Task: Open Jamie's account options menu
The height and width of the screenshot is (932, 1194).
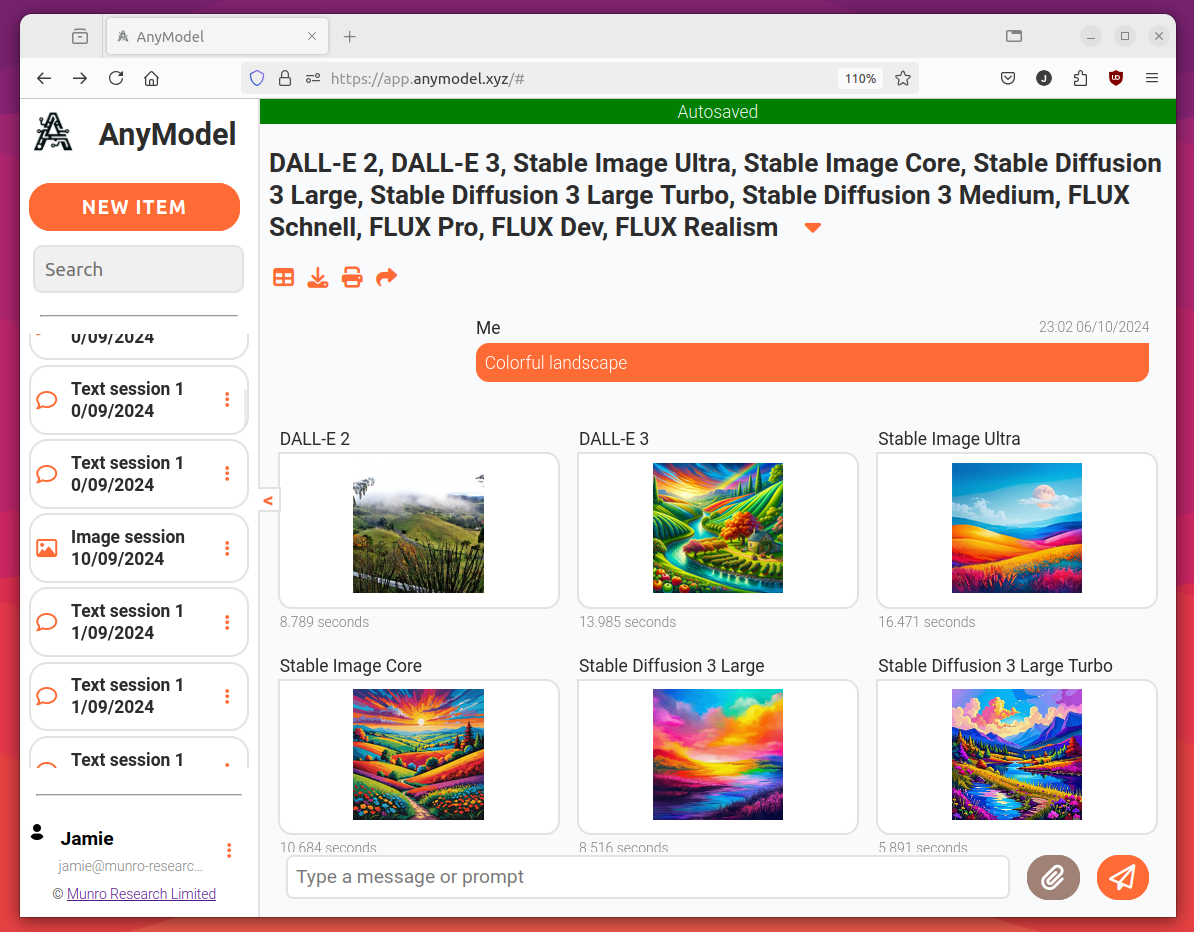Action: coord(229,851)
